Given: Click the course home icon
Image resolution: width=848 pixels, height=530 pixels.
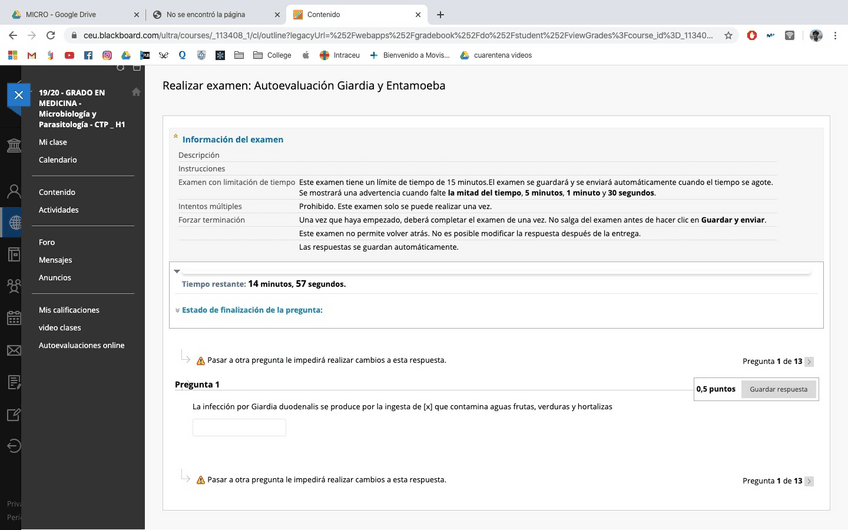Looking at the screenshot, I should pyautogui.click(x=136, y=92).
